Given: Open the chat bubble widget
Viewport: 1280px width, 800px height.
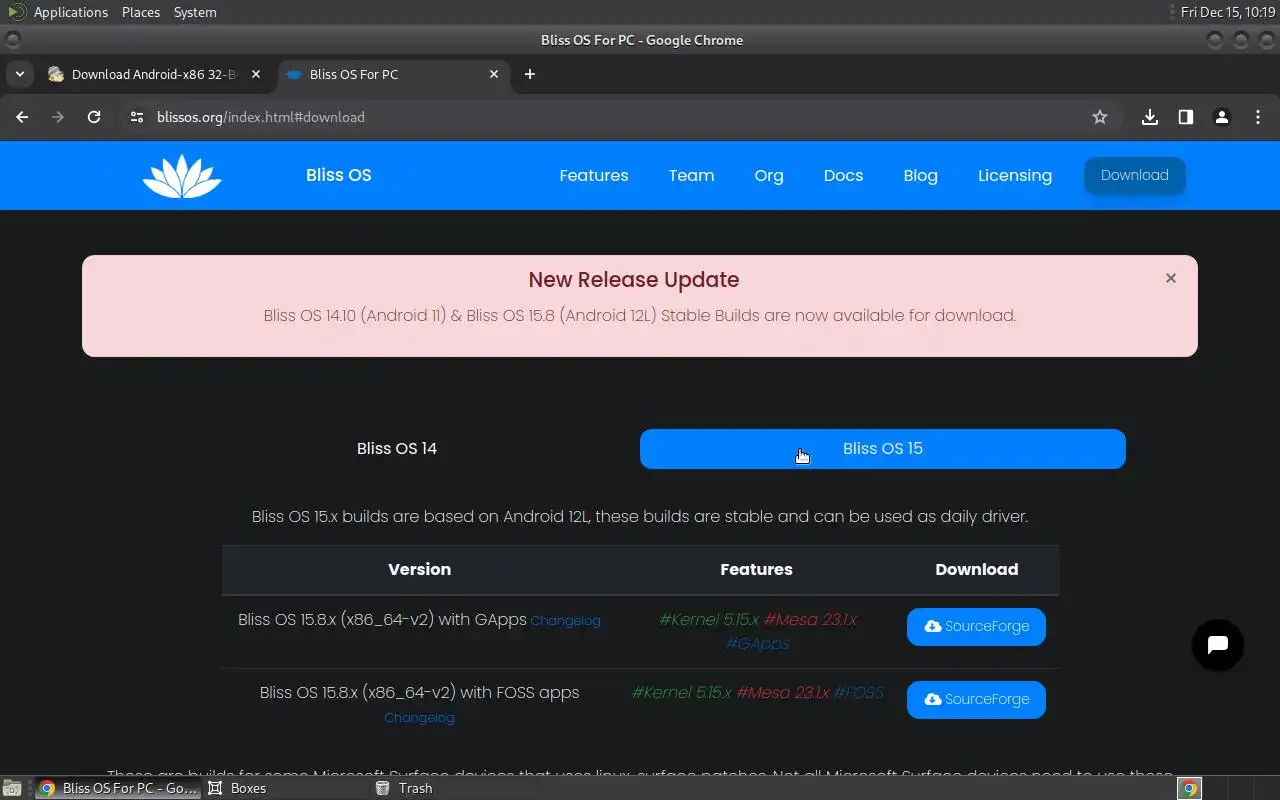Looking at the screenshot, I should point(1218,645).
